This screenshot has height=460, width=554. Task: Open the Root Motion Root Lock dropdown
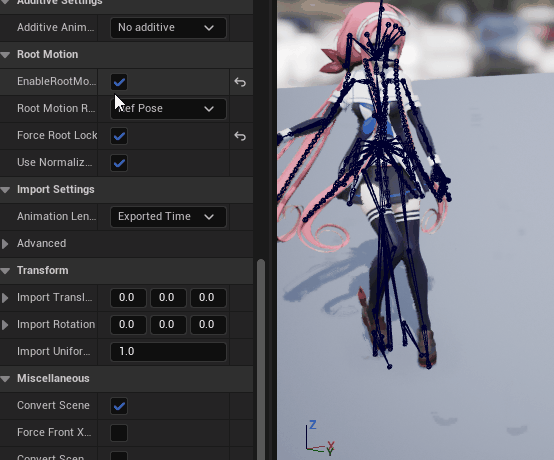click(168, 108)
